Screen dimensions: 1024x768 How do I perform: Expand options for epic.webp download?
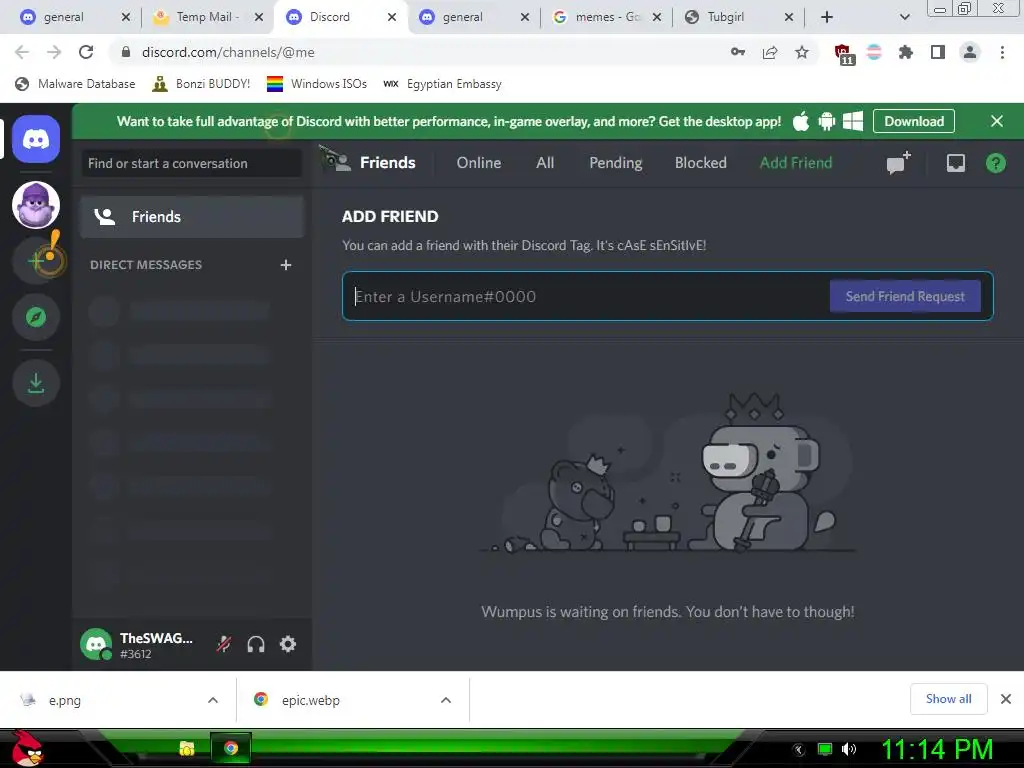[x=446, y=700]
